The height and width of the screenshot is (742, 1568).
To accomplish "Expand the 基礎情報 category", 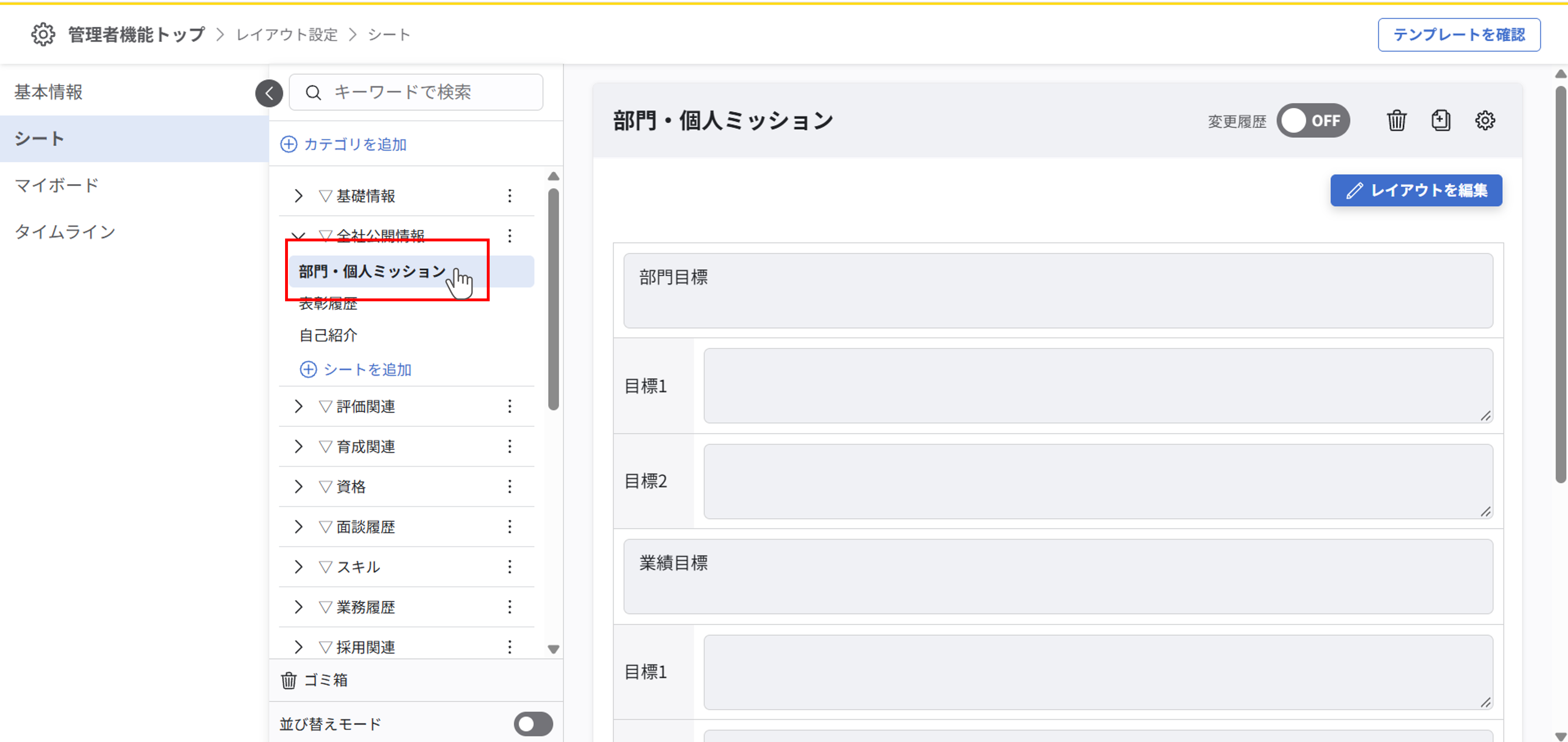I will click(x=298, y=195).
